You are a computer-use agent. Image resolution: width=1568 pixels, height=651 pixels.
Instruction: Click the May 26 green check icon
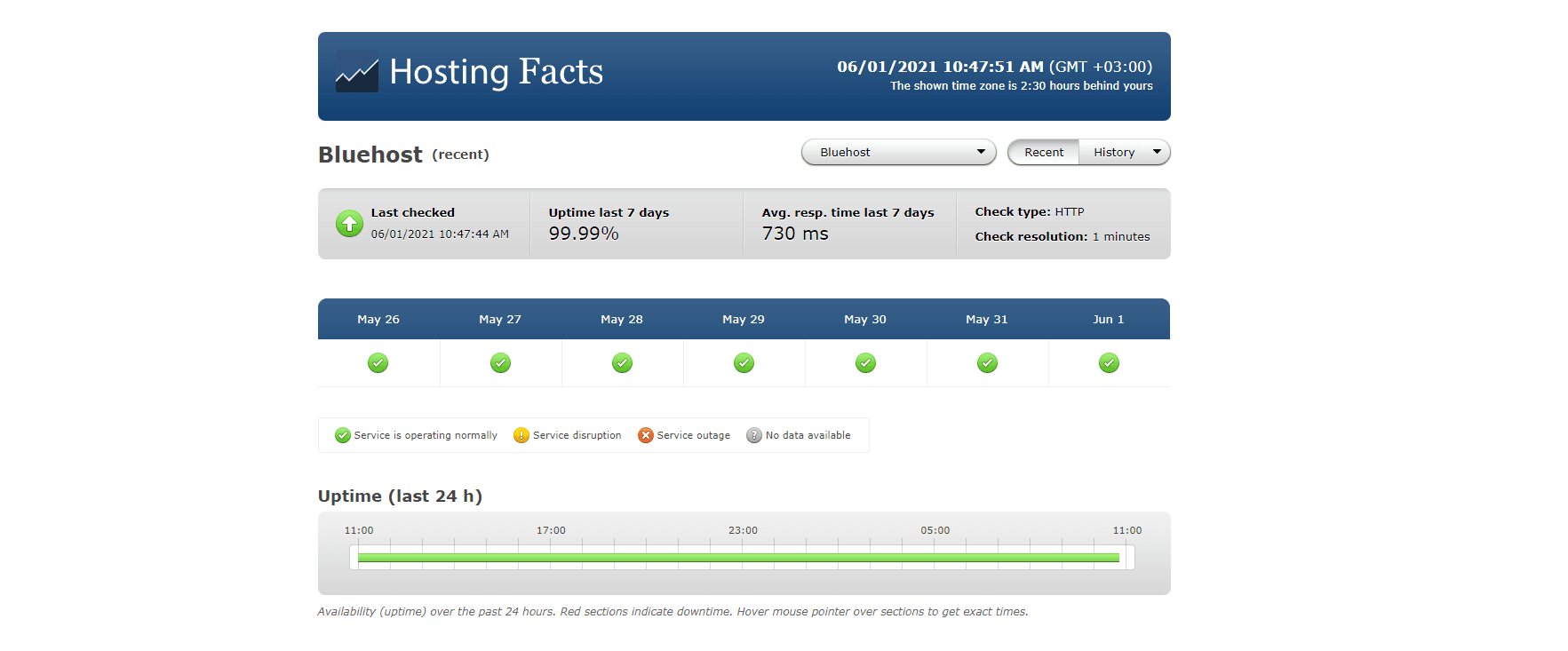(x=378, y=362)
